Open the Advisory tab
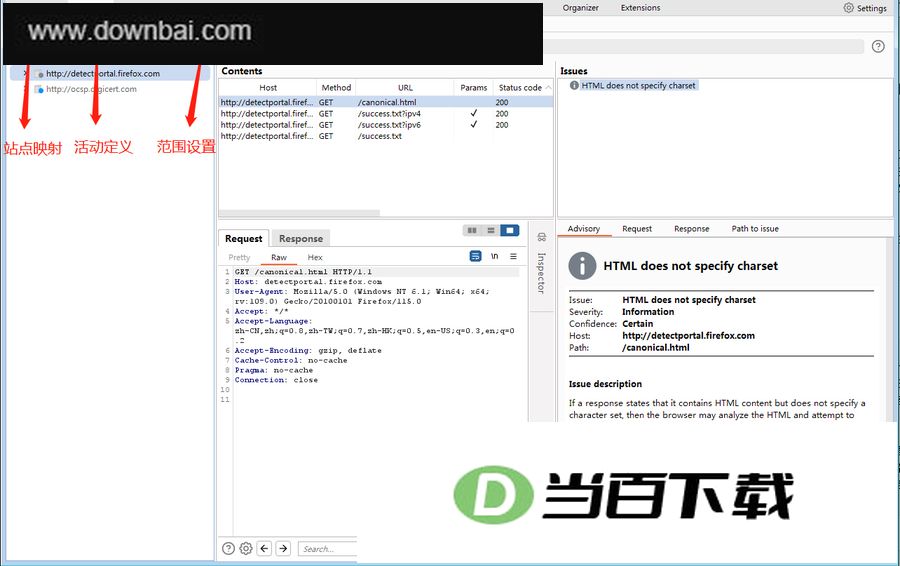The image size is (900, 566). click(x=584, y=228)
